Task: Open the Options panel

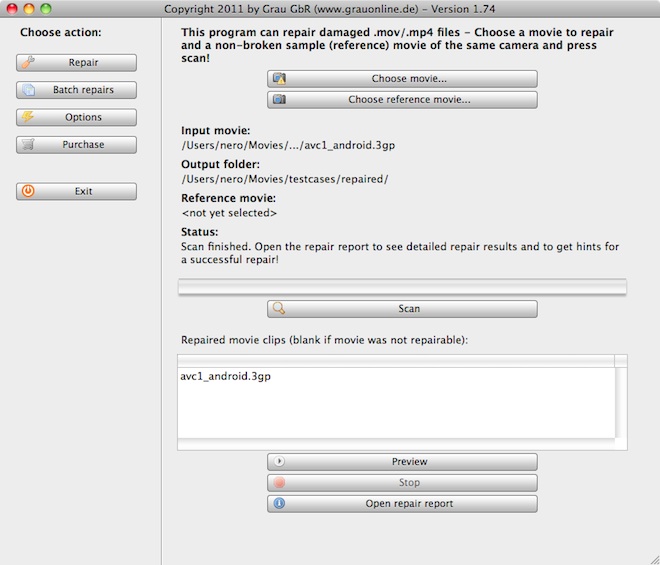Action: click(76, 117)
